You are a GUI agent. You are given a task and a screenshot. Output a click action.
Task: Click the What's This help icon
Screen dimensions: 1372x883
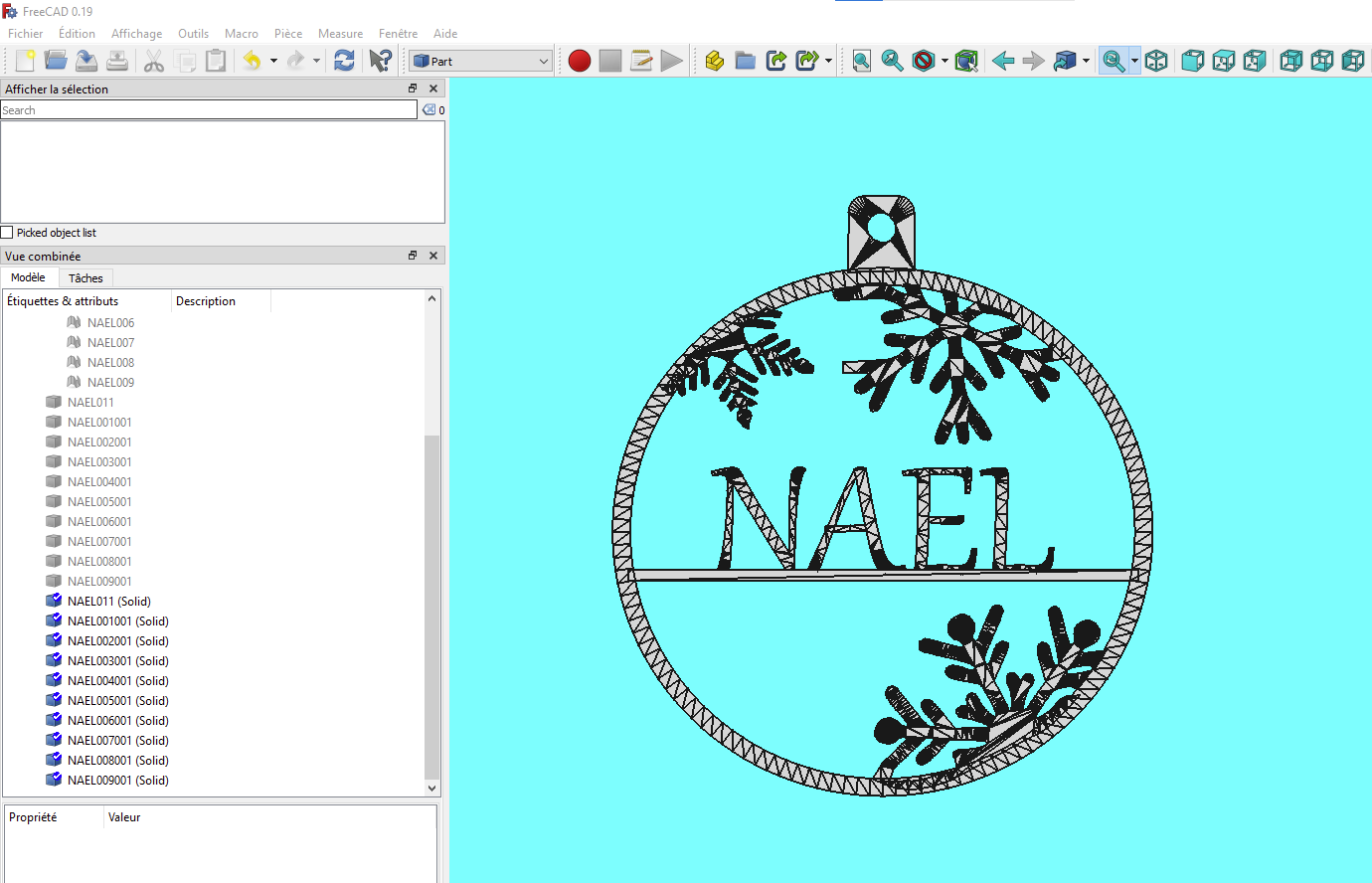click(380, 61)
